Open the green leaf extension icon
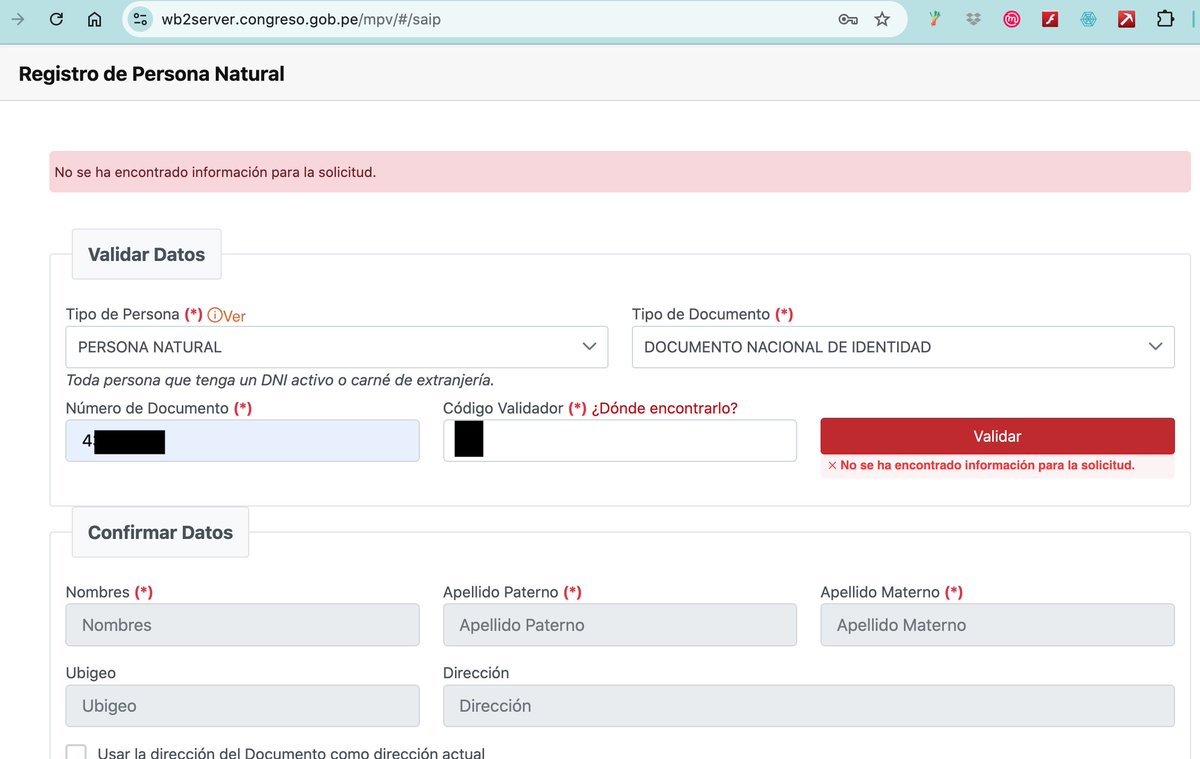Screen dimensions: 1200x759 point(934,19)
